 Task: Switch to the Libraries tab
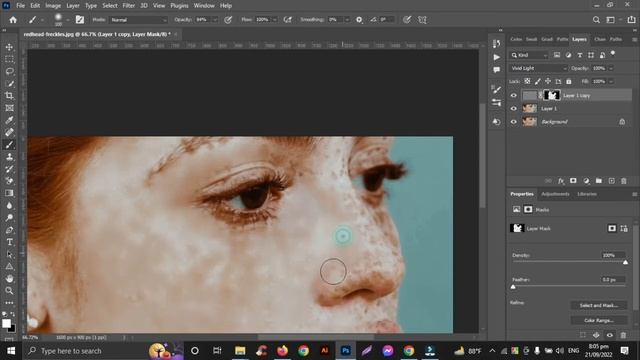tap(587, 194)
